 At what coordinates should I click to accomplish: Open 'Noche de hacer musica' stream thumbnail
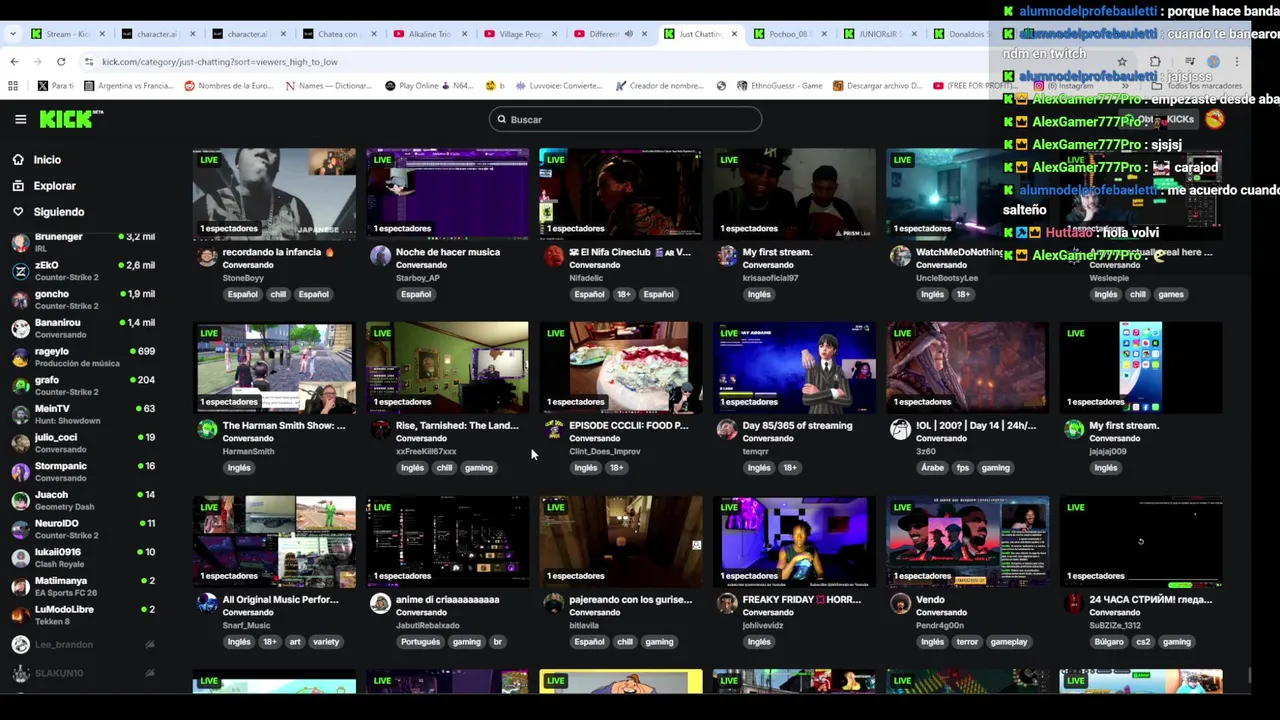447,194
